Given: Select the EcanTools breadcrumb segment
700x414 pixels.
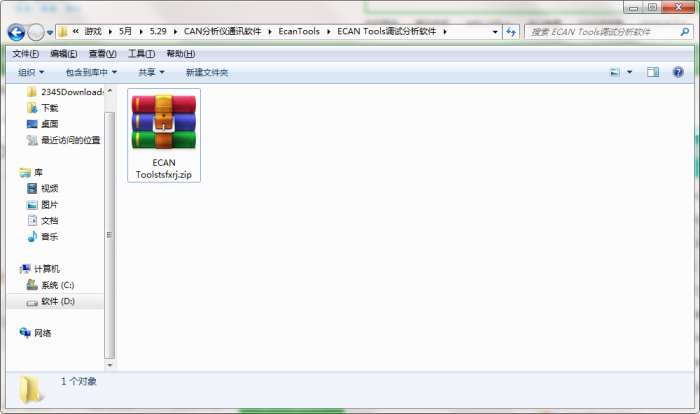Looking at the screenshot, I should pos(299,31).
